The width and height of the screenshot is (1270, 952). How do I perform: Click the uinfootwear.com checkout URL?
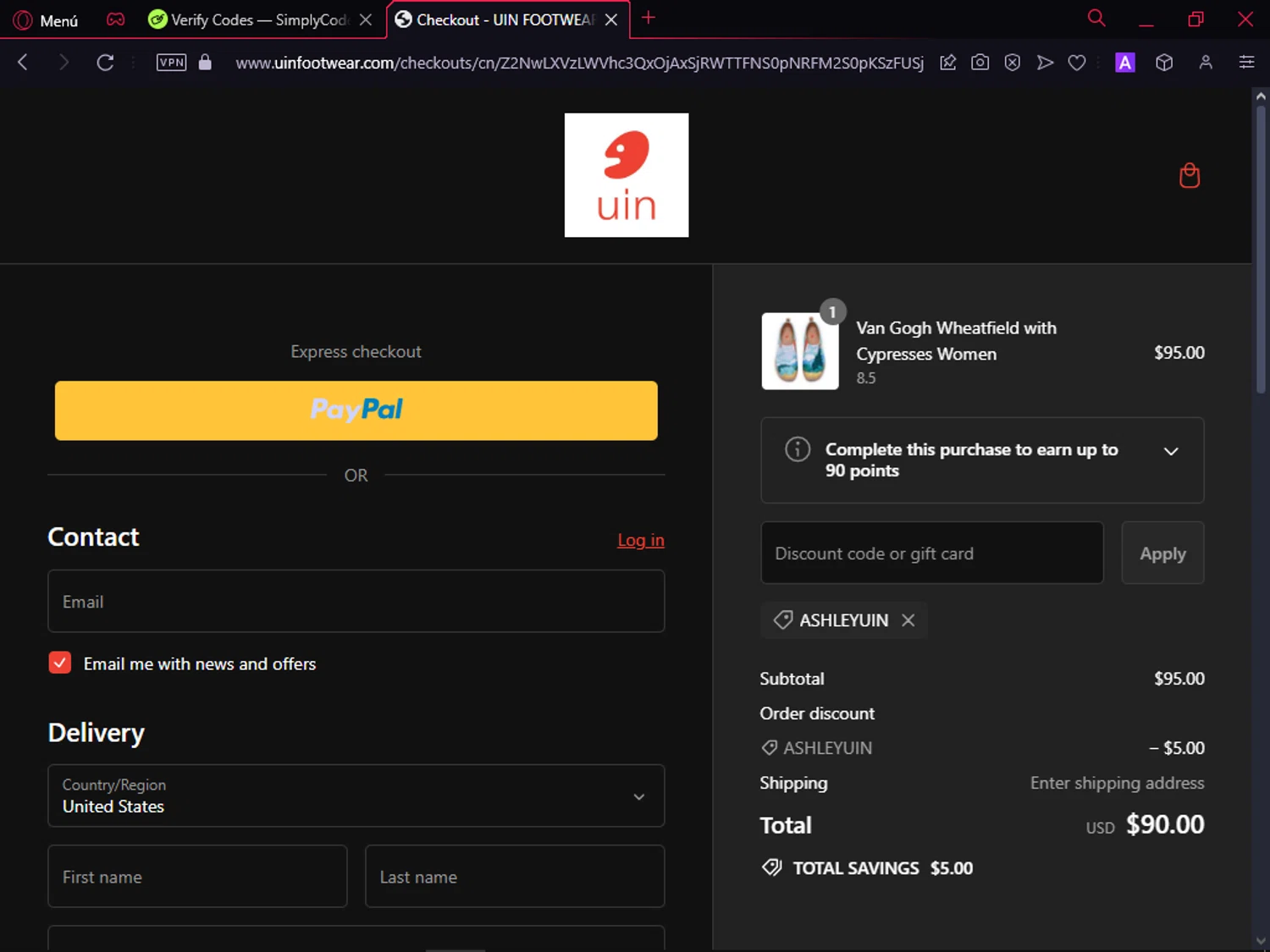click(579, 63)
